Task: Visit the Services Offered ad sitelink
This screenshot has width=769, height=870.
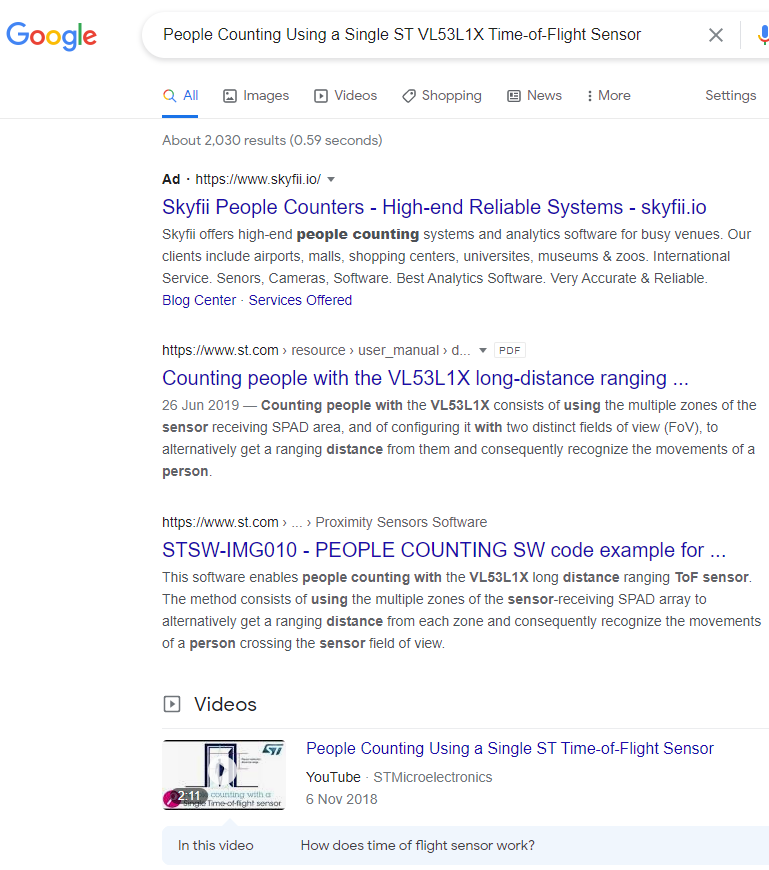Action: click(x=300, y=300)
